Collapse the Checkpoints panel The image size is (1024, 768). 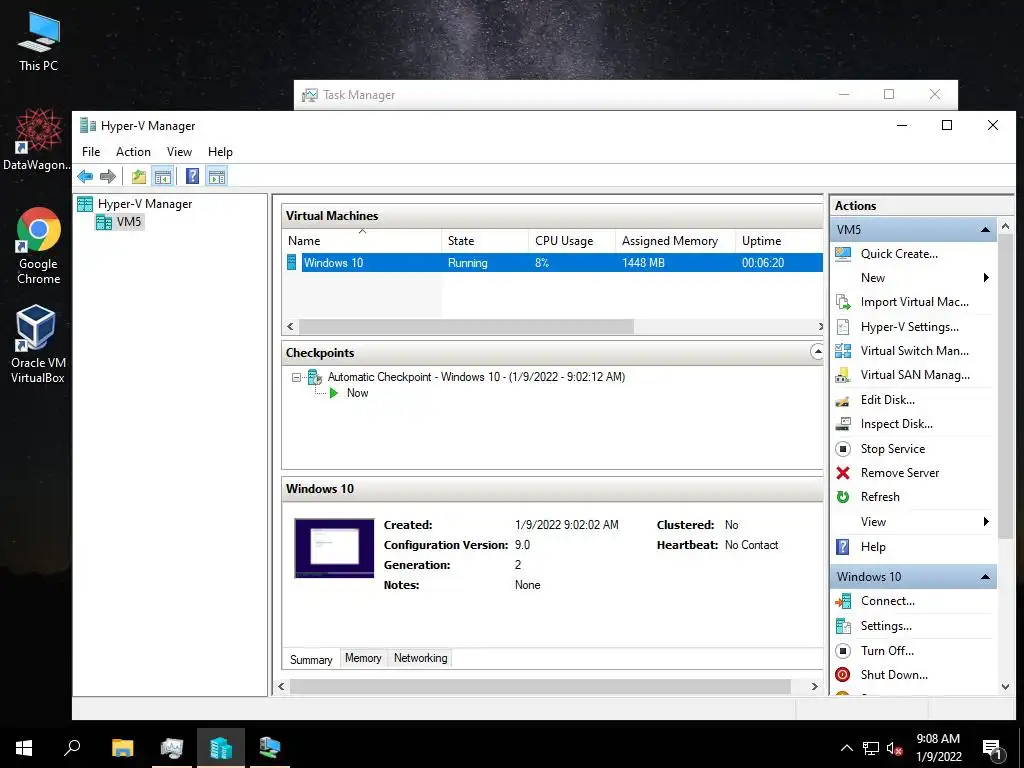click(816, 352)
